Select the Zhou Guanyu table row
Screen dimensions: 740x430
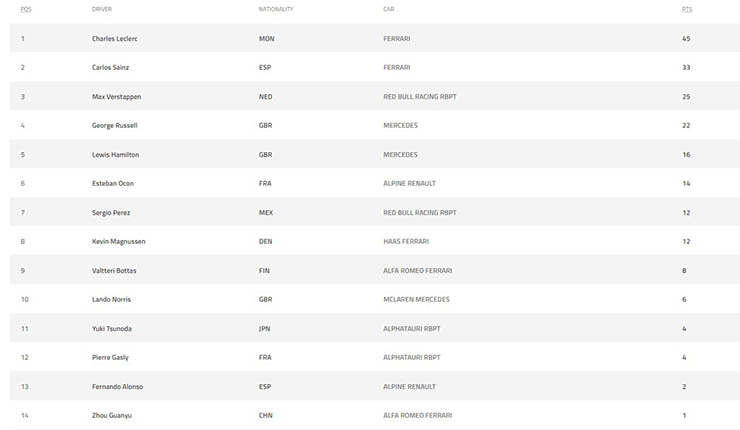pos(370,415)
